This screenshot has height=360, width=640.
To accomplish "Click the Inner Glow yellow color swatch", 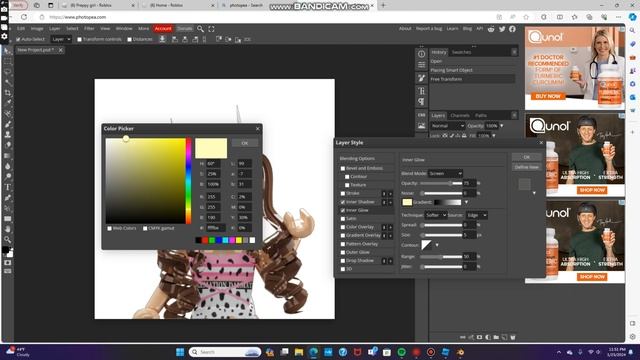I will (x=407, y=202).
